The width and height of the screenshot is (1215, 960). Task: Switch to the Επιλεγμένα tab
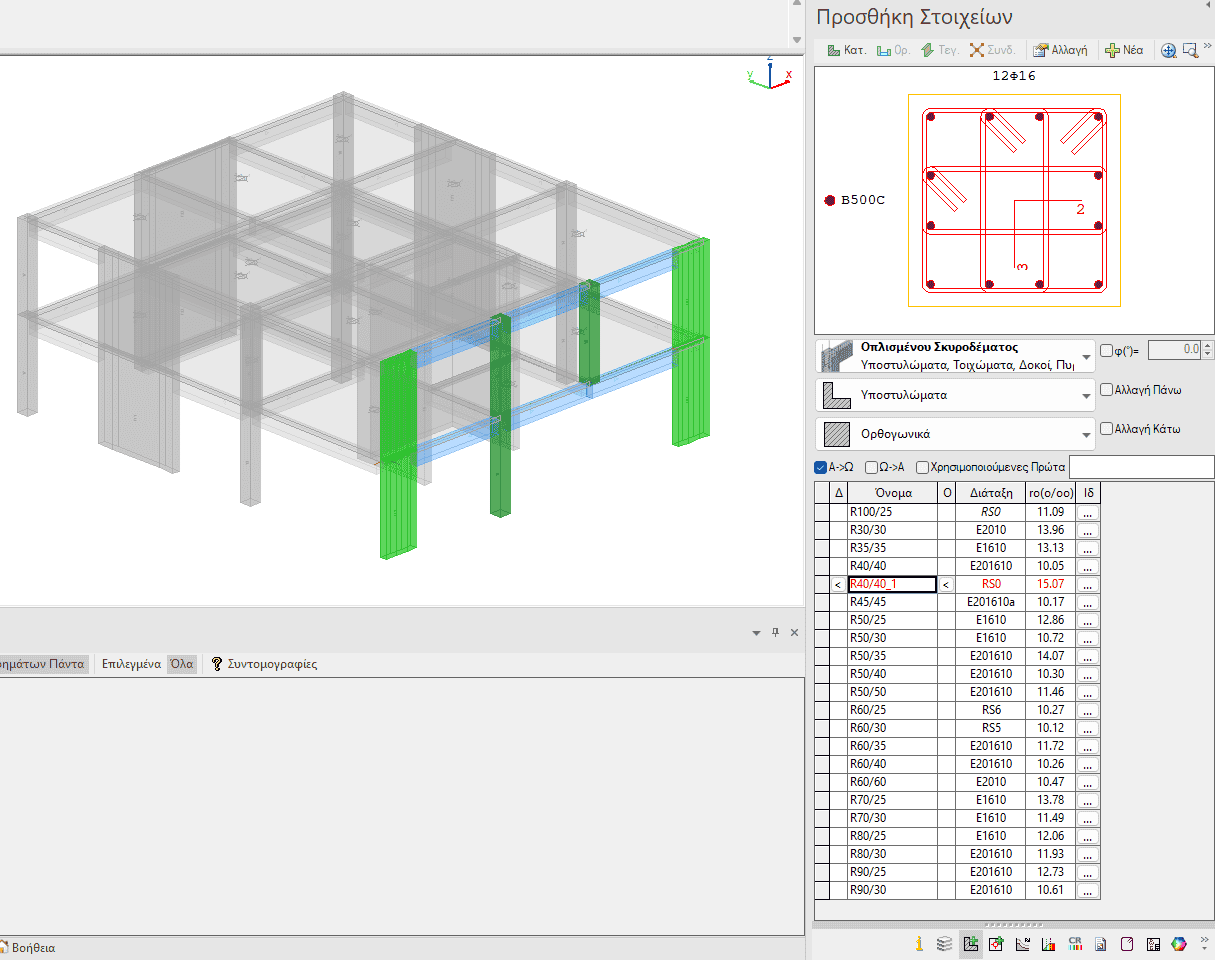pos(131,664)
